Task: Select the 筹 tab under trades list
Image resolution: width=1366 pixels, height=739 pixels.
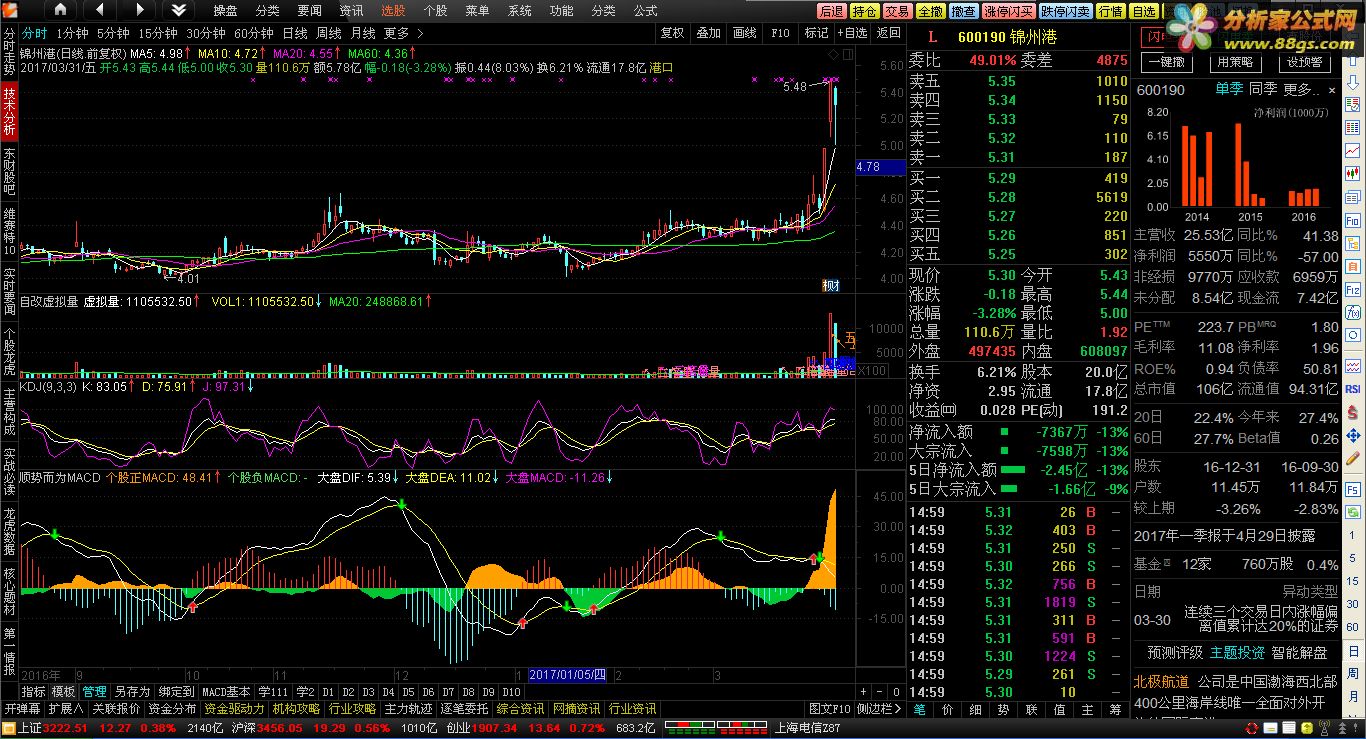Action: tap(1115, 708)
